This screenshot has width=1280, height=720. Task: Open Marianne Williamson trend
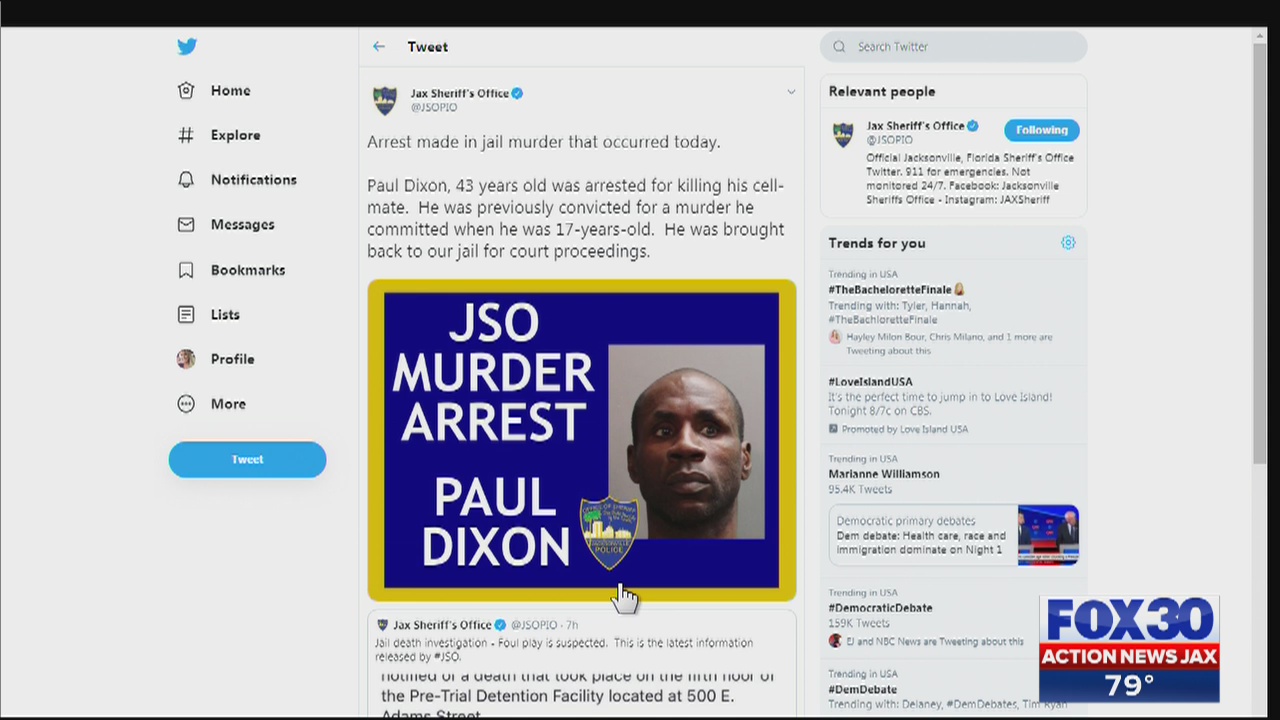pos(884,474)
